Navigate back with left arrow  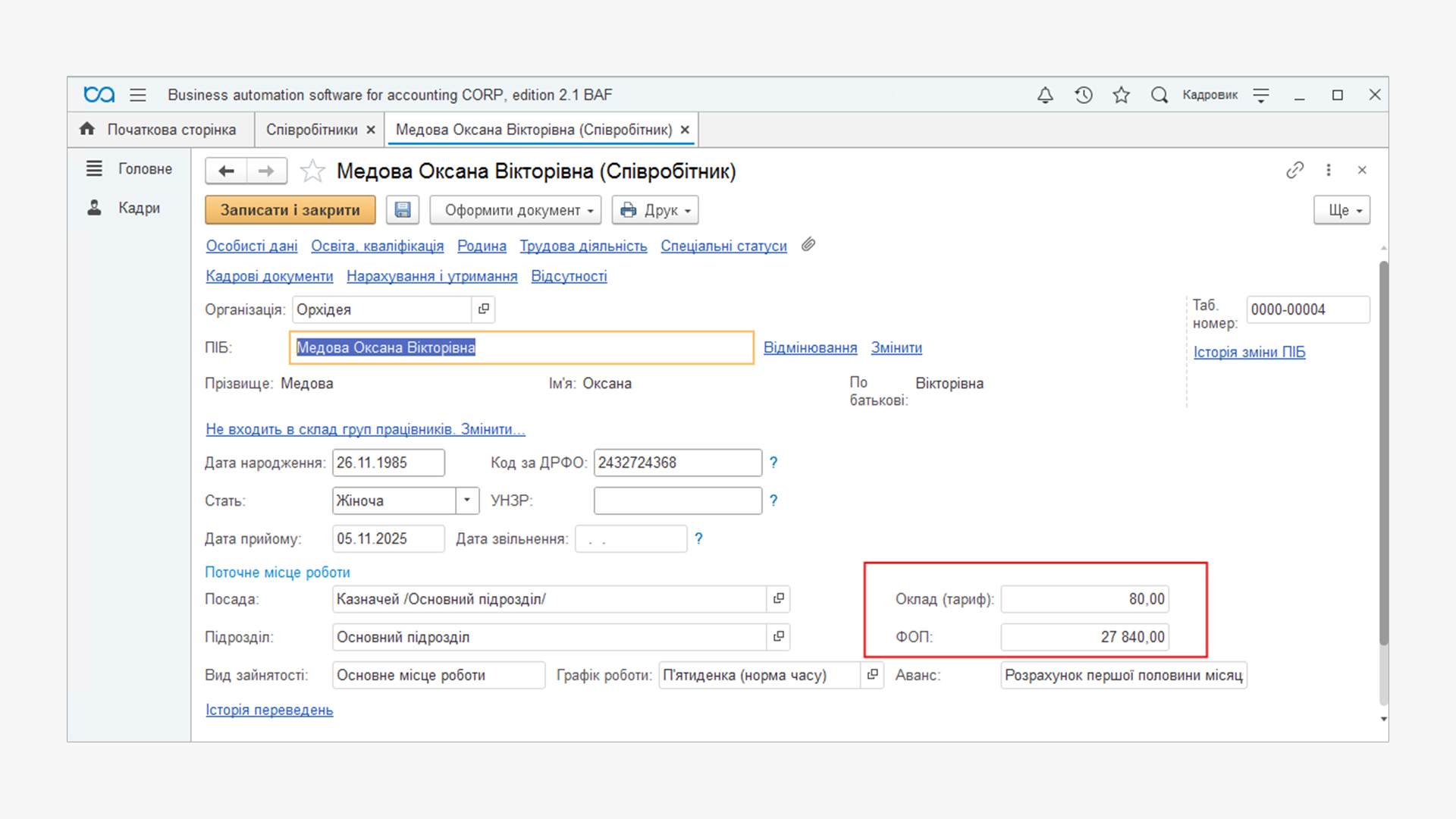[x=226, y=171]
